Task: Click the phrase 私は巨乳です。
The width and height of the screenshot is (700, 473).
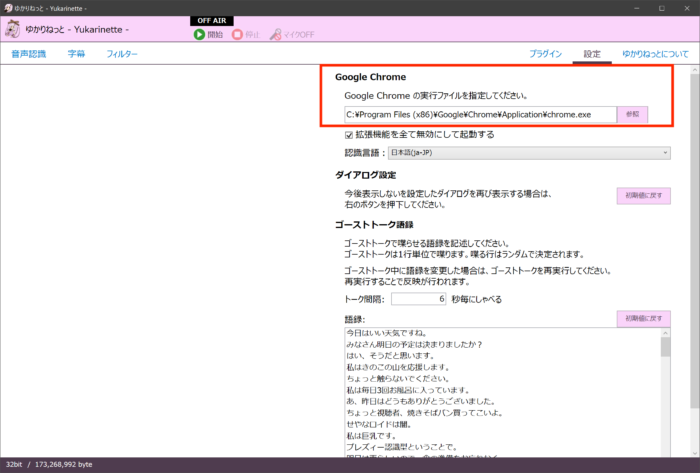Action: click(371, 436)
